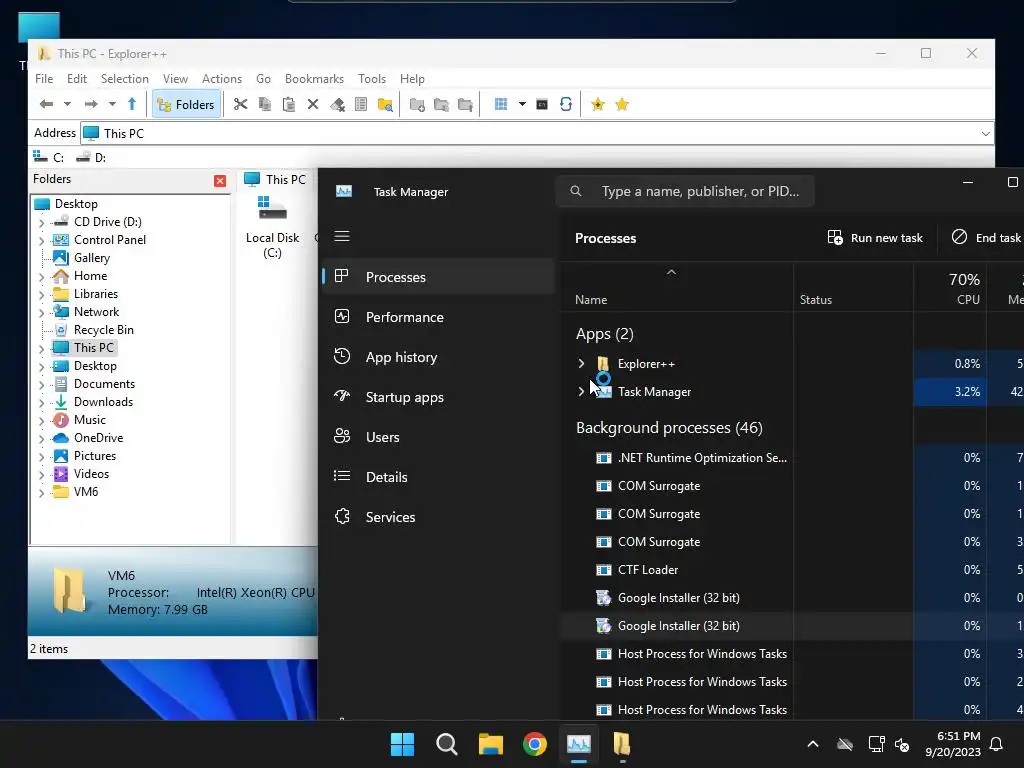Click the Forward arrow in Explorer++ toolbar
Image resolution: width=1024 pixels, height=768 pixels.
click(x=91, y=104)
